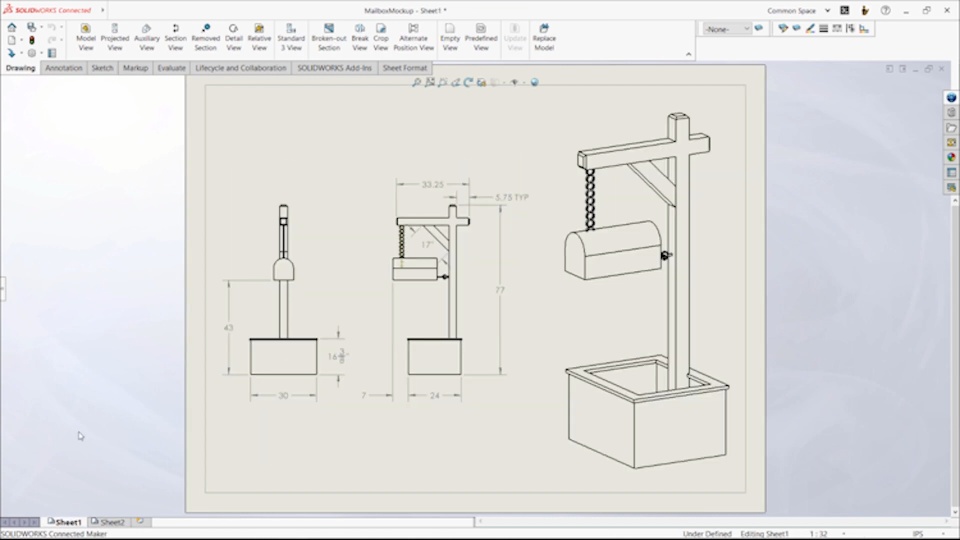Select the Sheet1 tab

[x=64, y=522]
